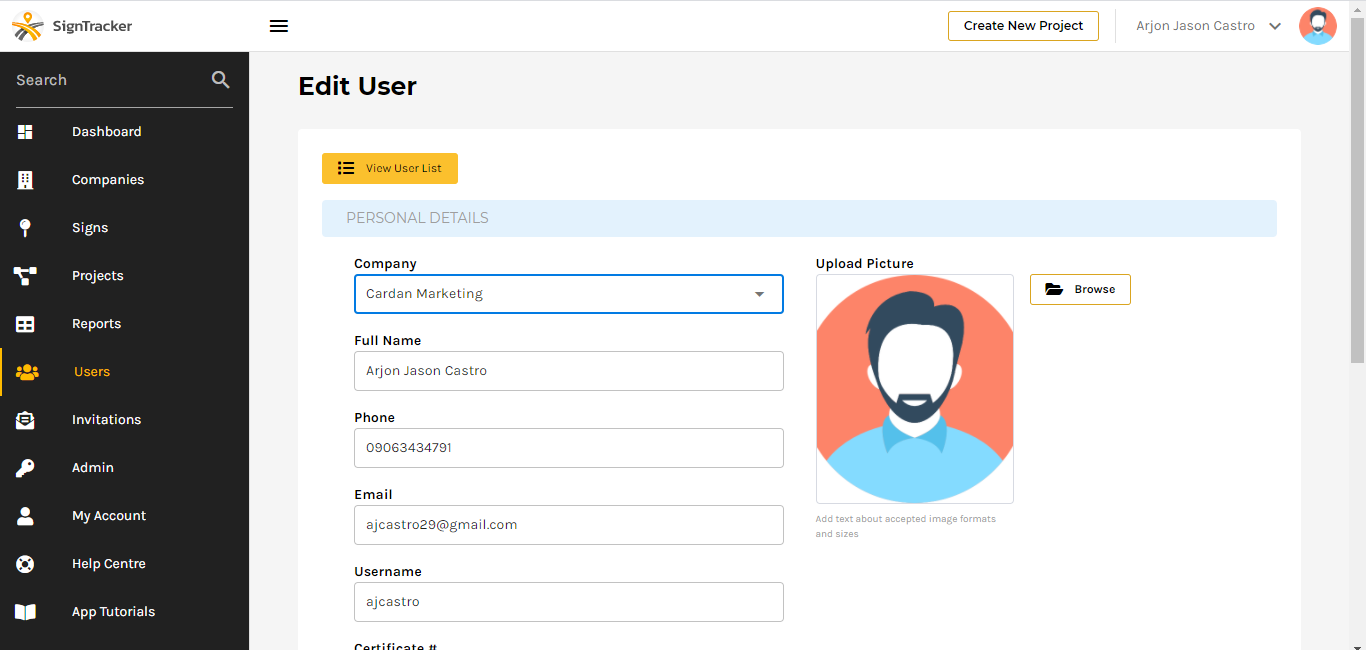Toggle the hamburger menu icon
Viewport: 1366px width, 650px height.
(x=279, y=26)
